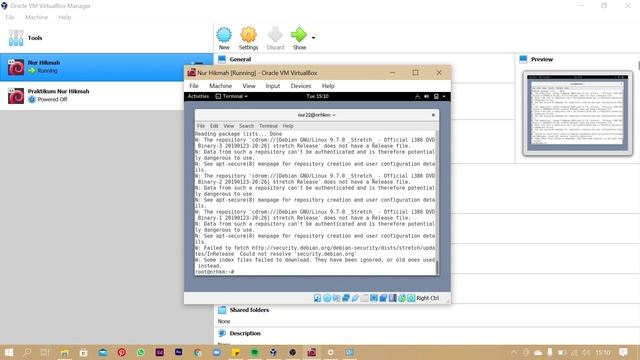This screenshot has height=360, width=640.
Task: Click network adapter icon in VM status bar
Action: tap(346, 298)
